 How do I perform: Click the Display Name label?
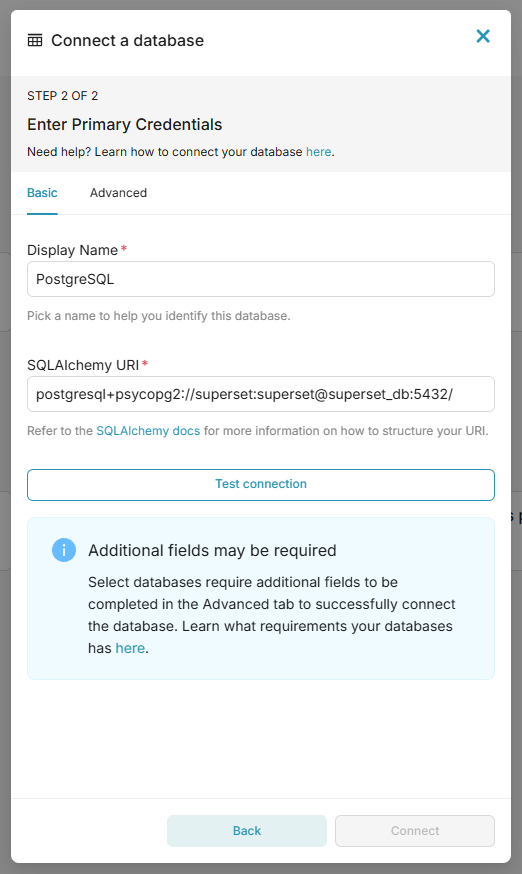click(x=72, y=250)
